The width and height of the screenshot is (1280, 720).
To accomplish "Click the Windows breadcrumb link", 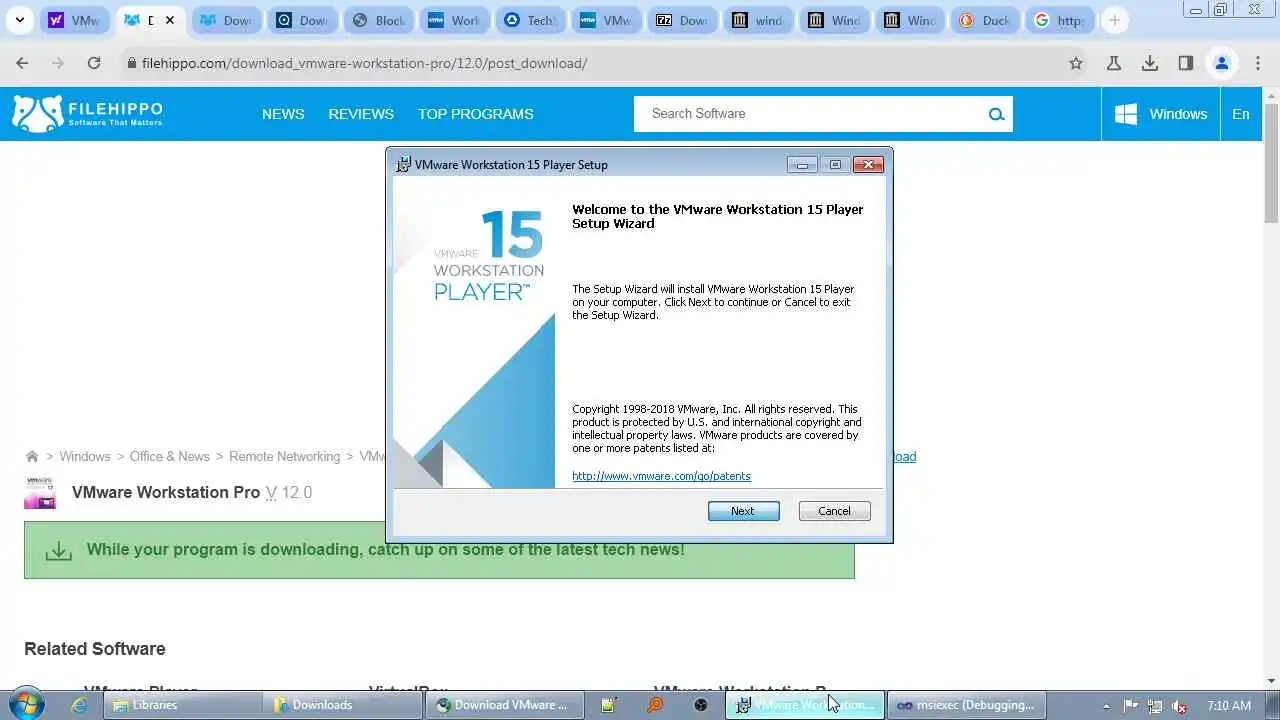I will click(x=85, y=457).
